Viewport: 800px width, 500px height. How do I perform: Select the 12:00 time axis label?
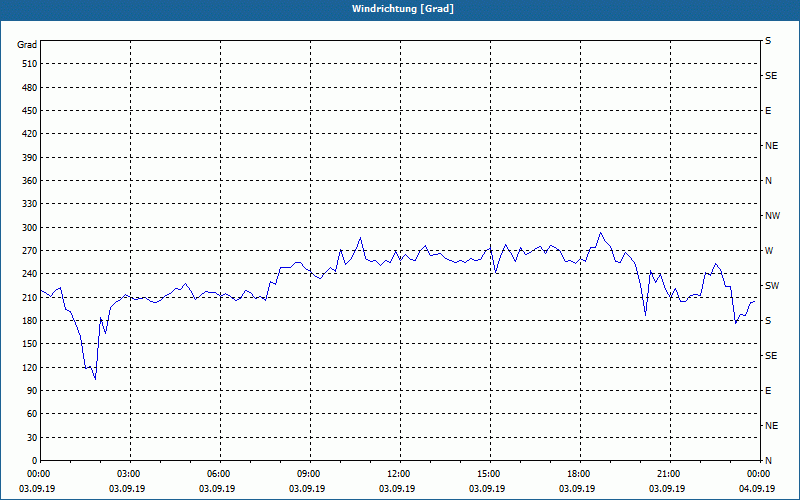(x=398, y=473)
